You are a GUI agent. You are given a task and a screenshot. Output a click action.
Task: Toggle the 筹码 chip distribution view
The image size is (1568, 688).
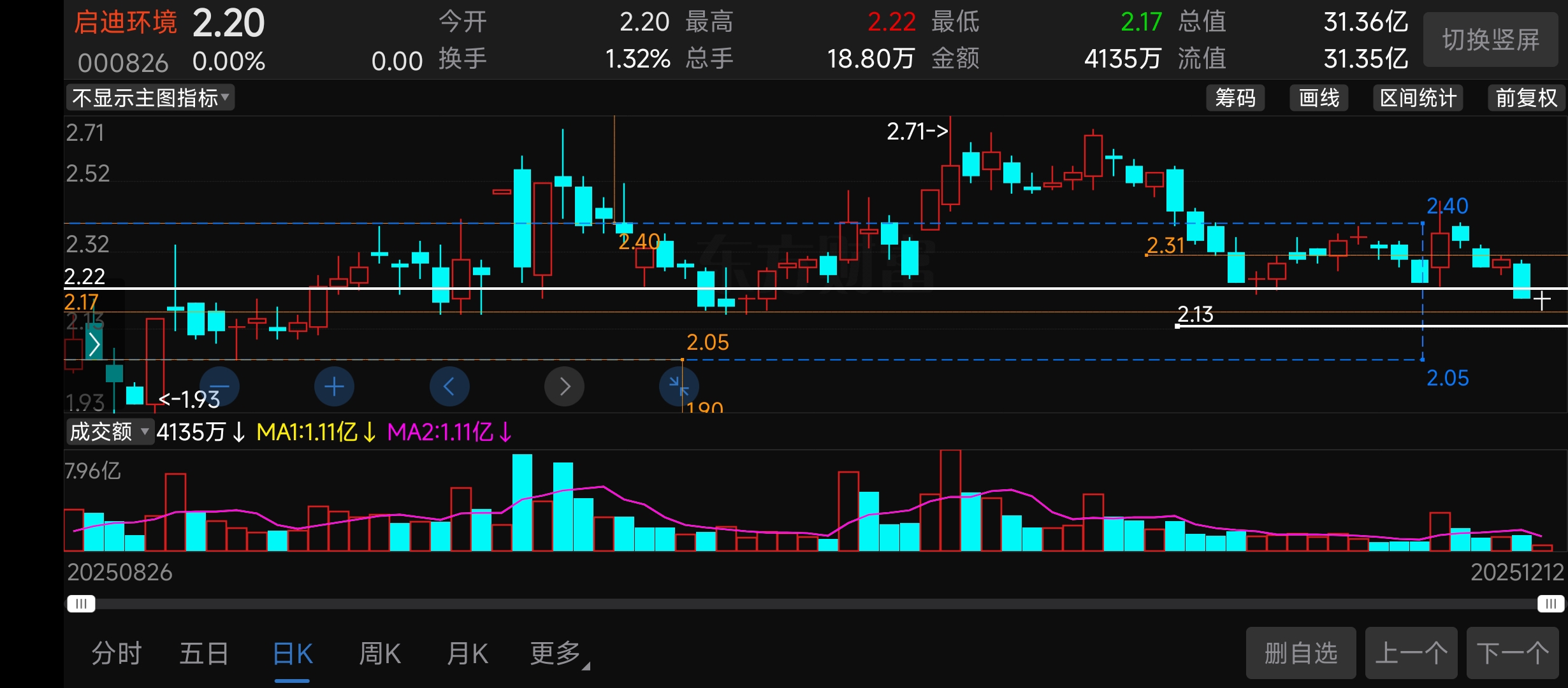point(1235,98)
